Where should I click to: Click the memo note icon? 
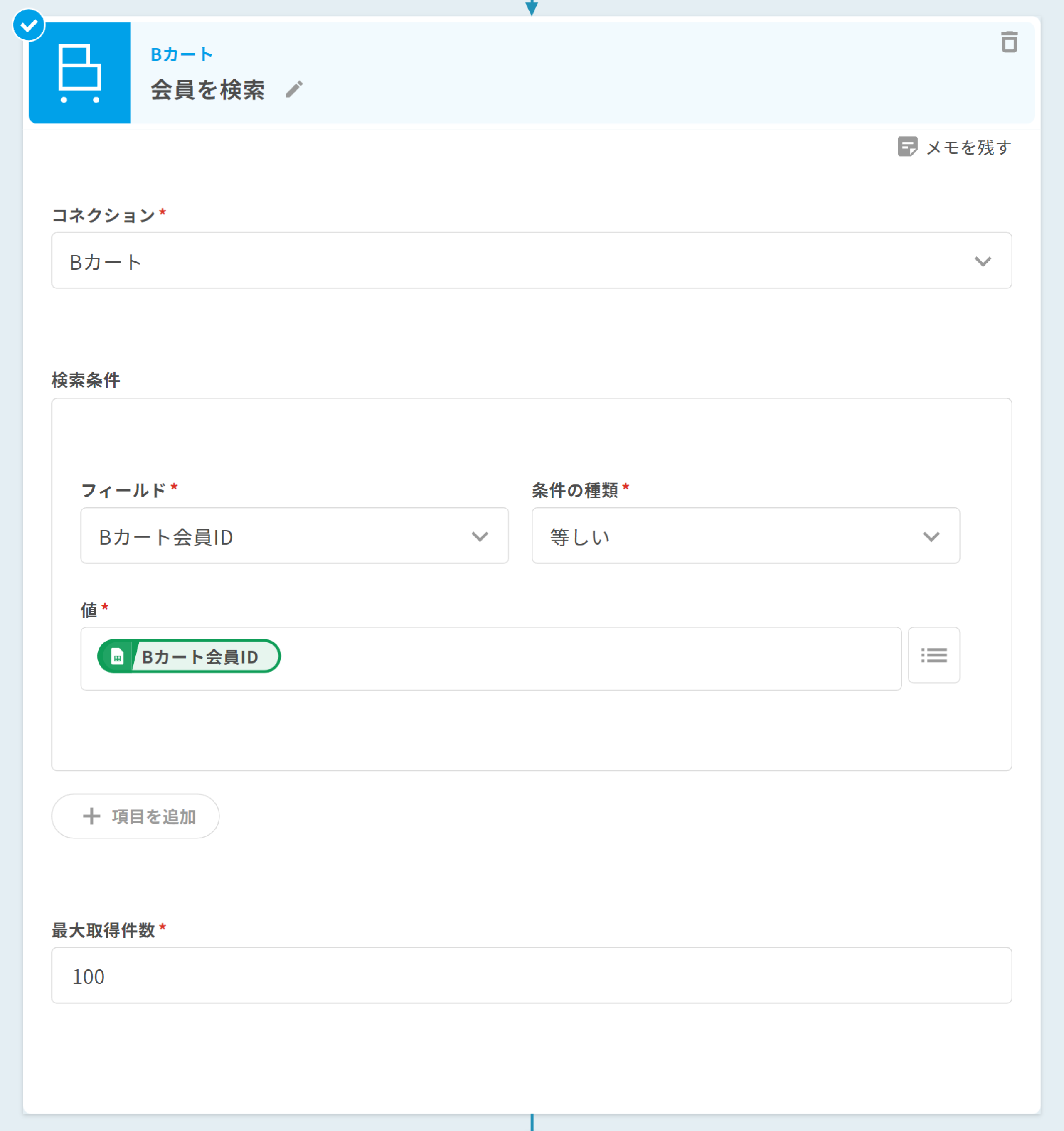[907, 147]
